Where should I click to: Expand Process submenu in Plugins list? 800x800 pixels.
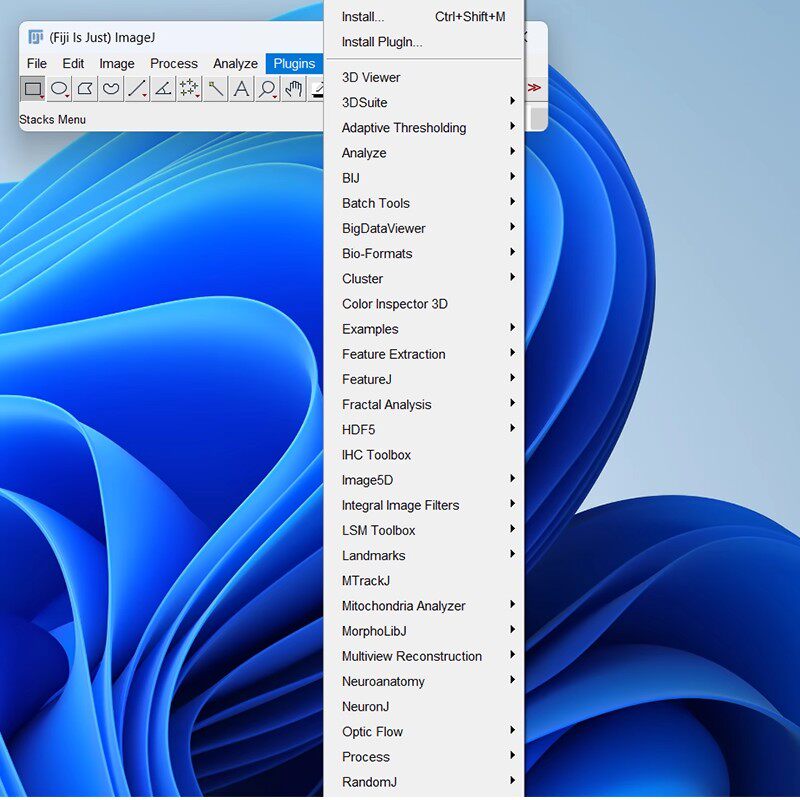pos(423,757)
